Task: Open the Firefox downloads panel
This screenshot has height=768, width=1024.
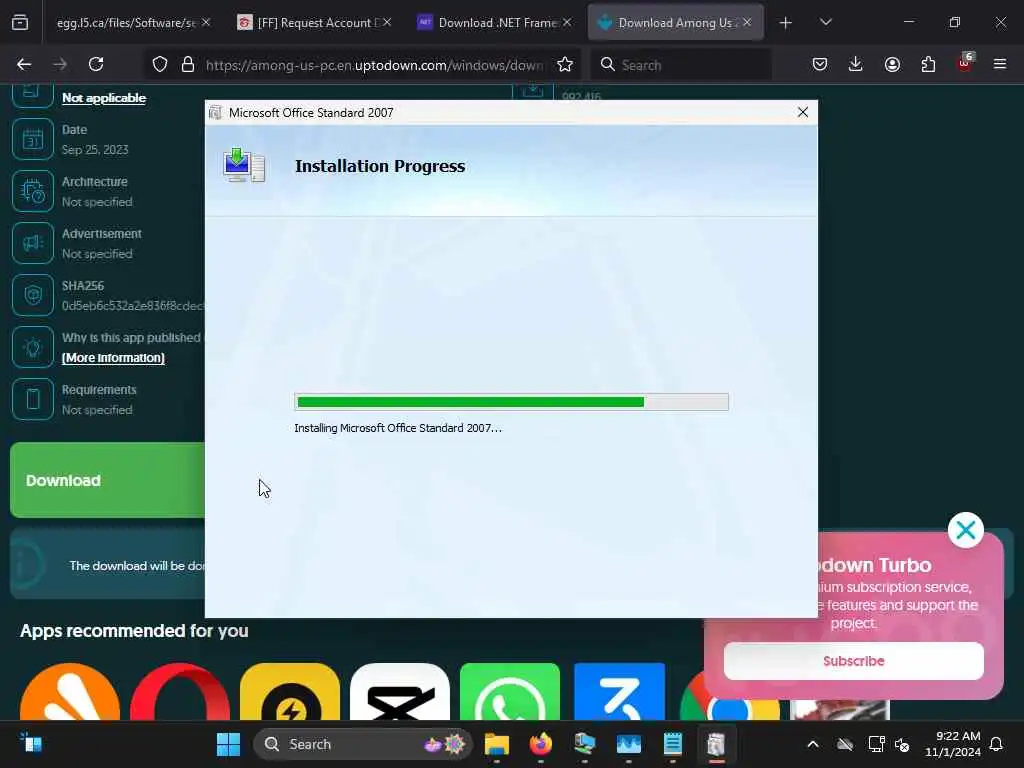Action: pyautogui.click(x=856, y=64)
